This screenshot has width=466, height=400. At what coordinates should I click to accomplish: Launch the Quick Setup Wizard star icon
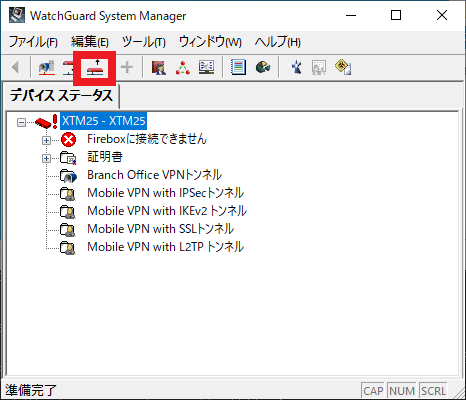coord(296,67)
